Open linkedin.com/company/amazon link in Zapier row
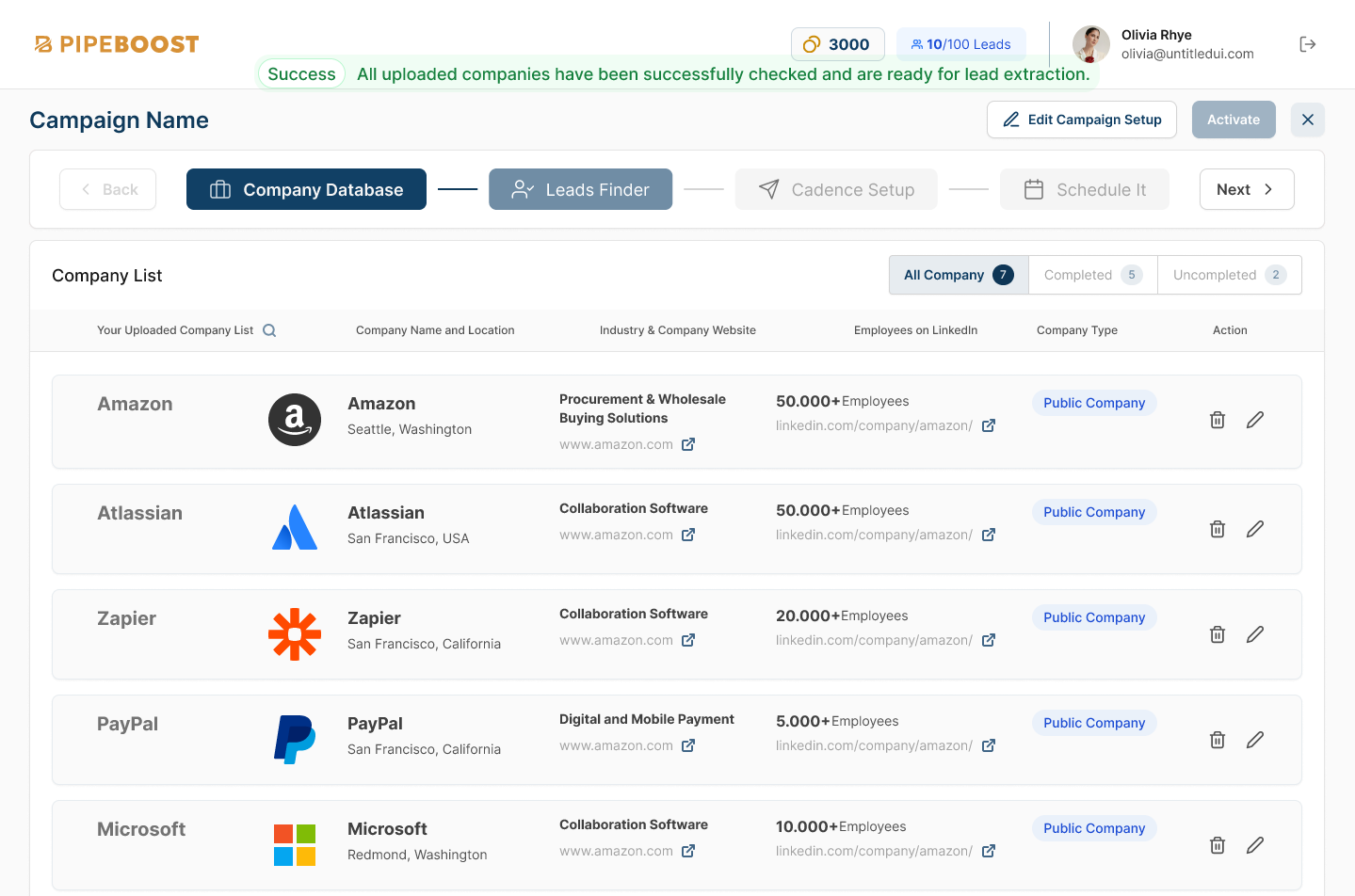1355x896 pixels. pos(874,640)
